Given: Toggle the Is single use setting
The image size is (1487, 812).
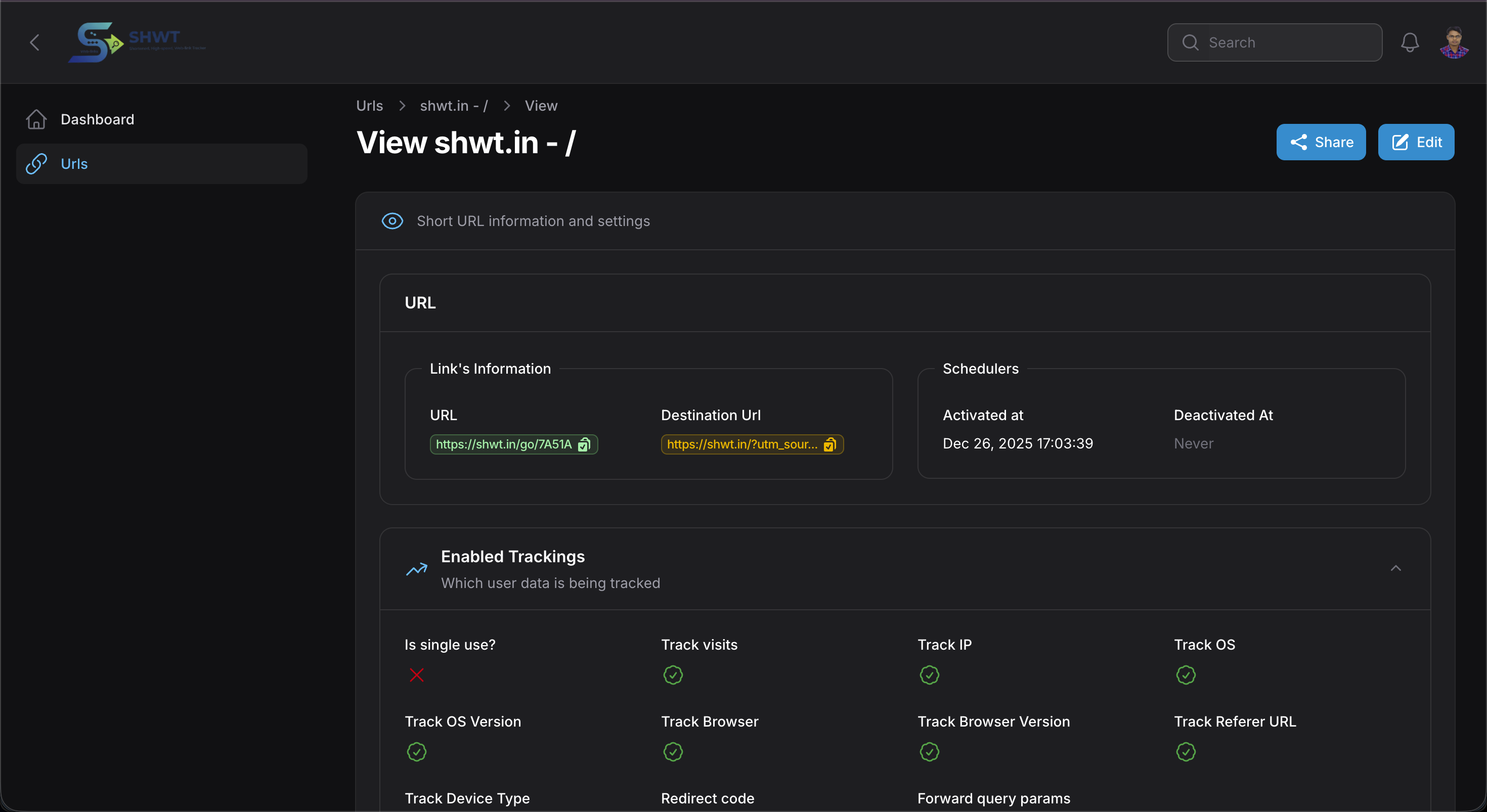Looking at the screenshot, I should (416, 675).
